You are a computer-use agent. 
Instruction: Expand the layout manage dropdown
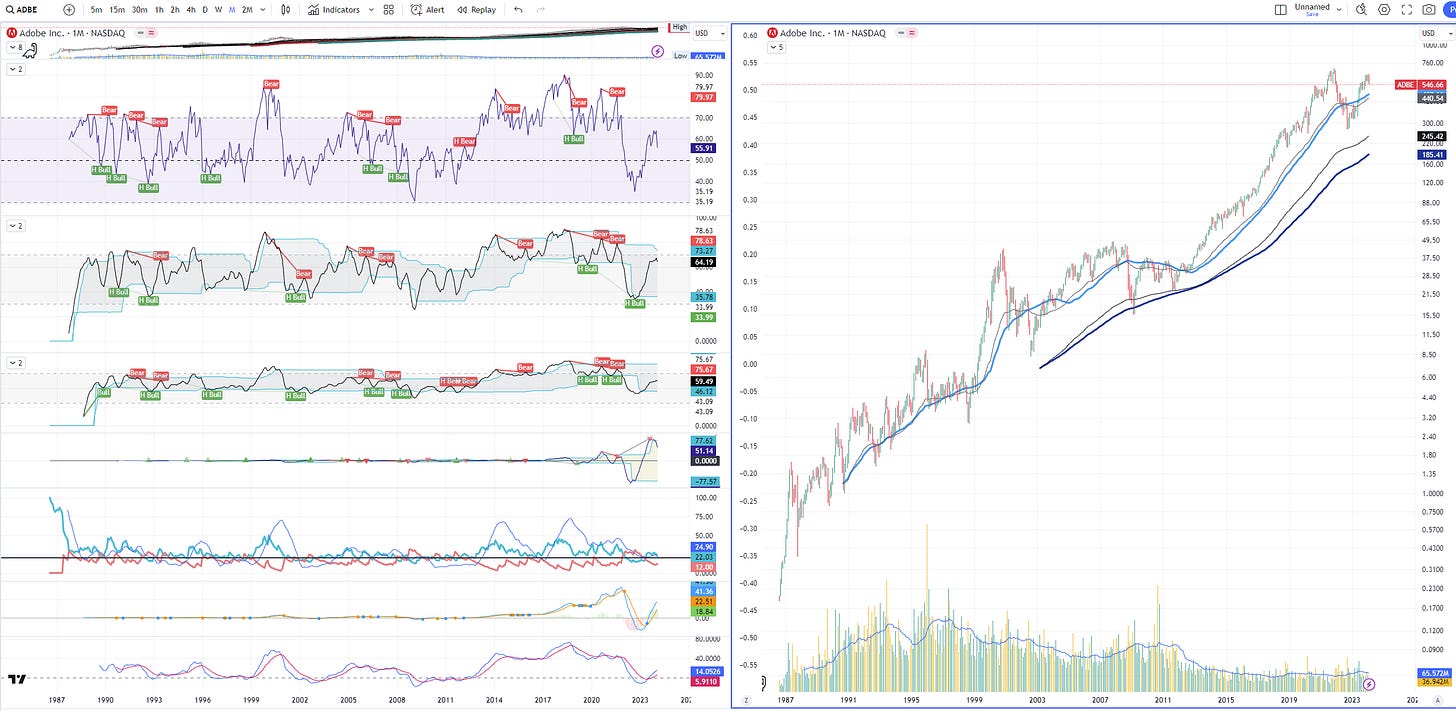coord(1337,9)
